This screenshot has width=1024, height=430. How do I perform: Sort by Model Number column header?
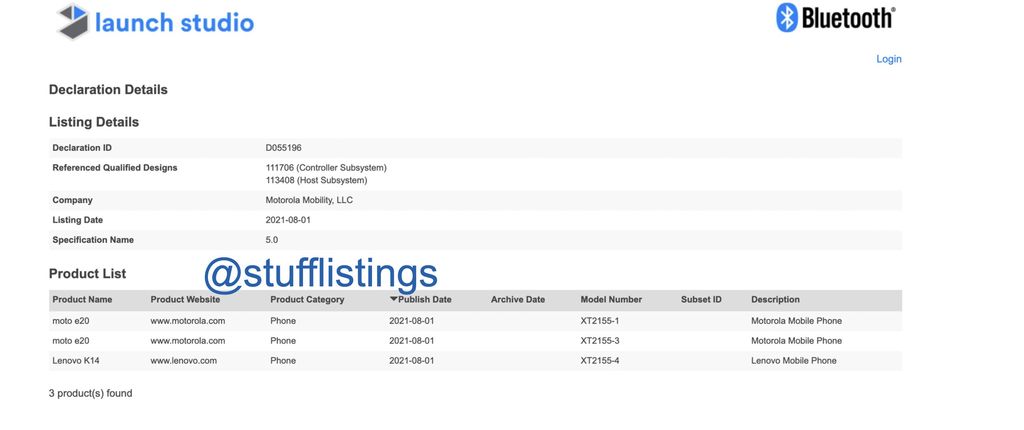click(611, 300)
